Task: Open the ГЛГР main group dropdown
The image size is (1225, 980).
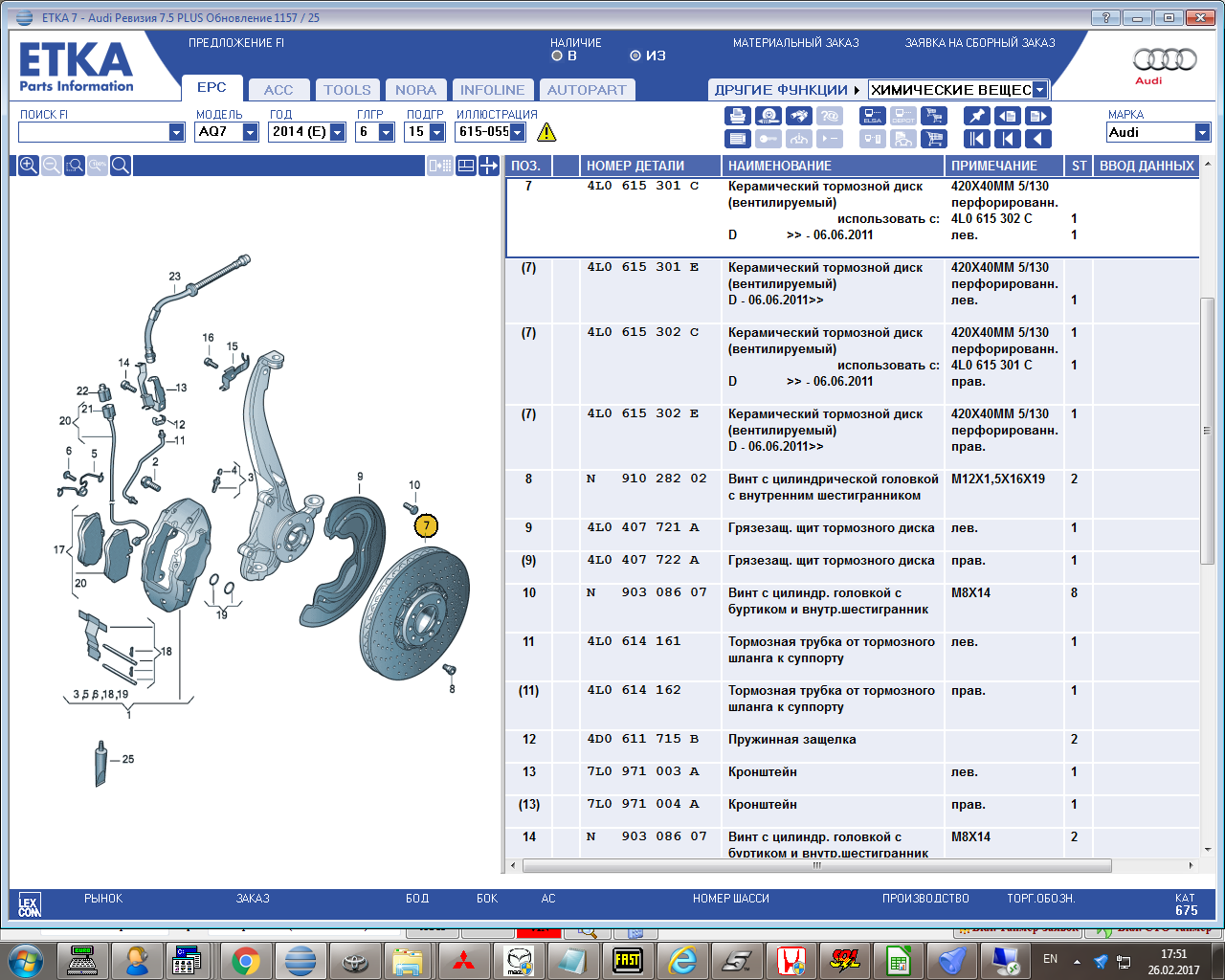Action: (386, 132)
